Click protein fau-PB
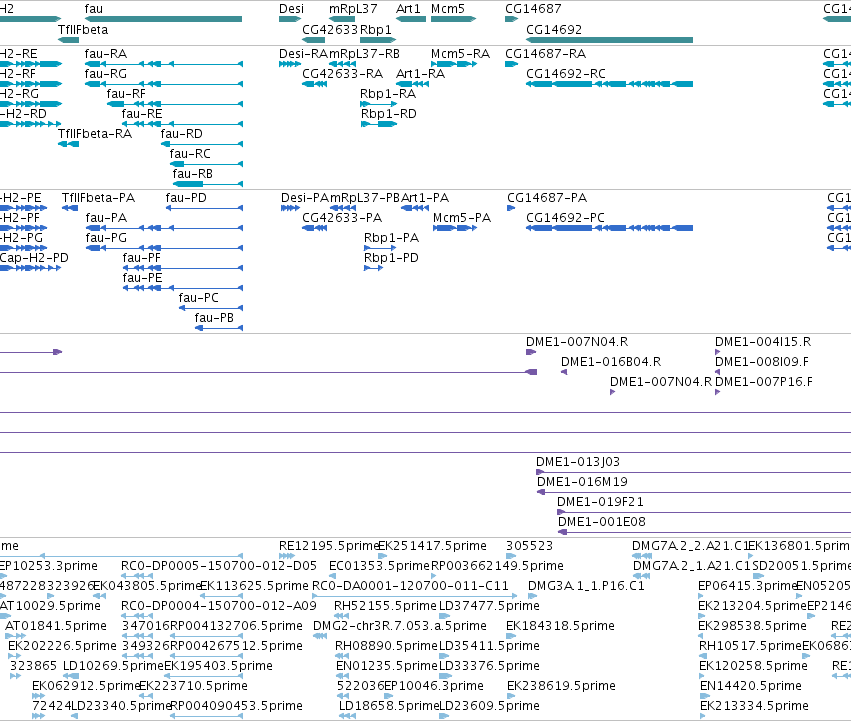 click(x=214, y=318)
